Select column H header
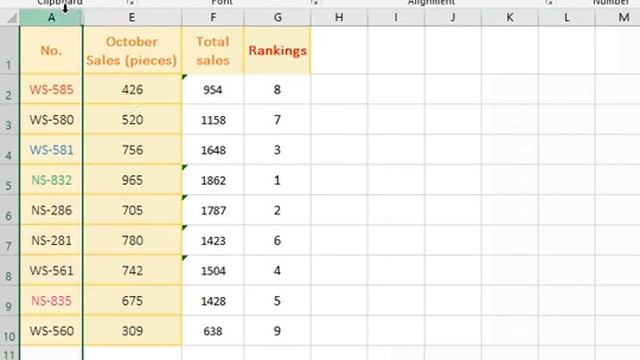 [339, 18]
